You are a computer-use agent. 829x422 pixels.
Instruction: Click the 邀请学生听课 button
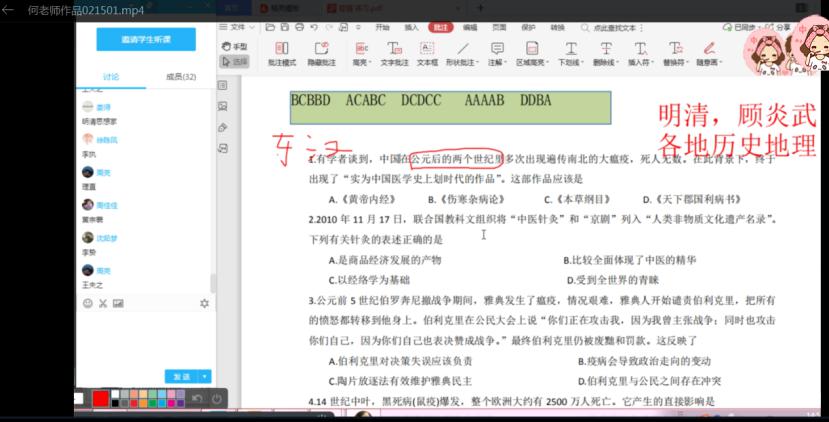(x=145, y=39)
